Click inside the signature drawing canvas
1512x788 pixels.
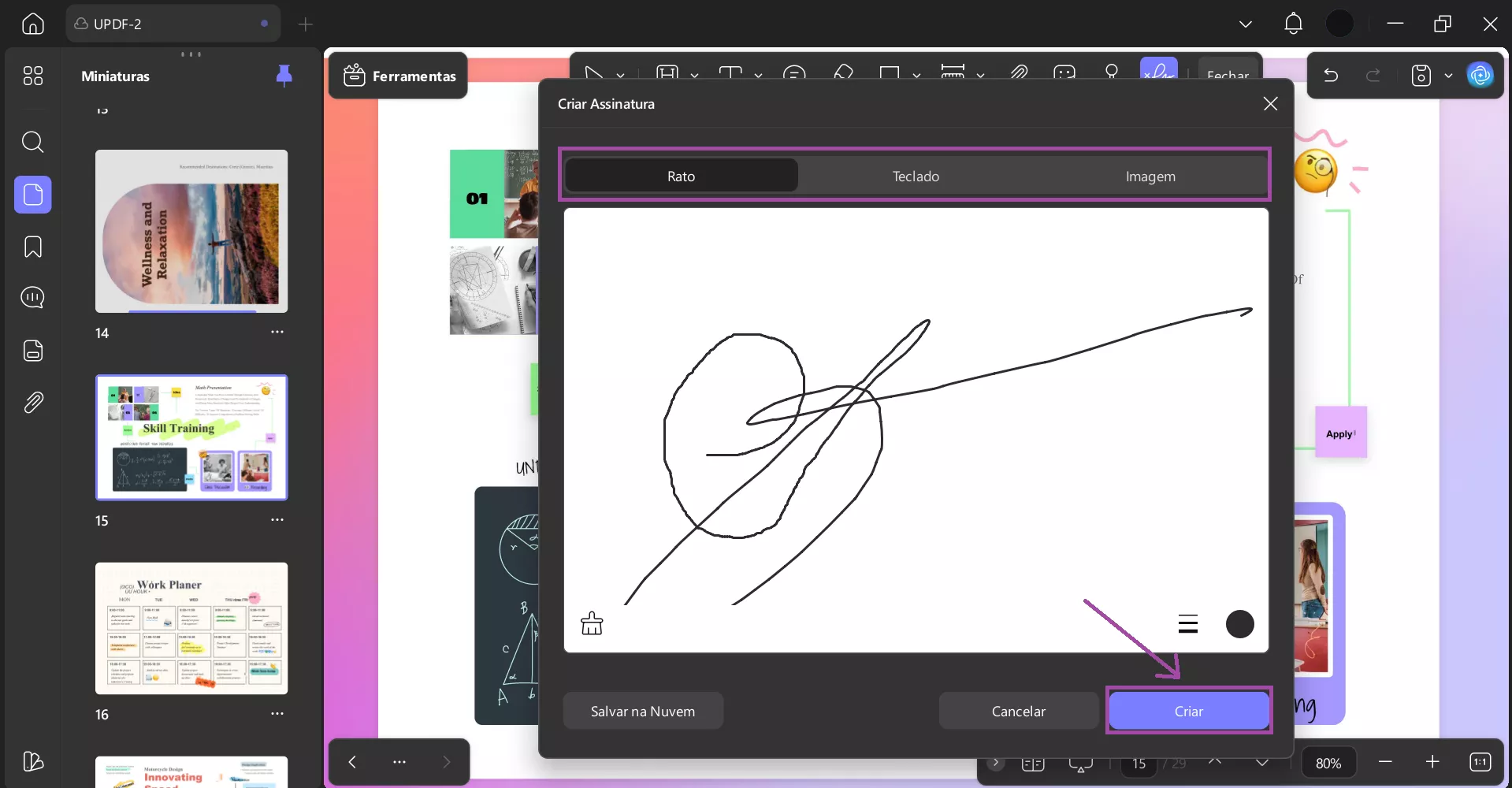pos(916,429)
